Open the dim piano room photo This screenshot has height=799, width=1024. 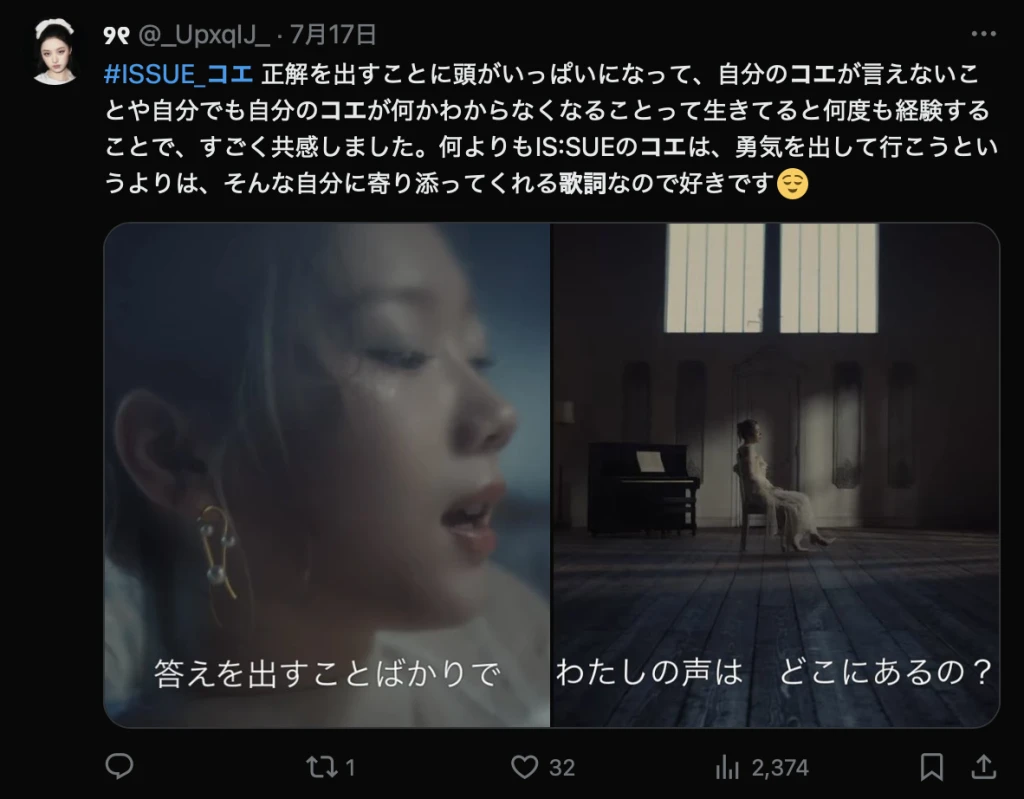click(775, 475)
